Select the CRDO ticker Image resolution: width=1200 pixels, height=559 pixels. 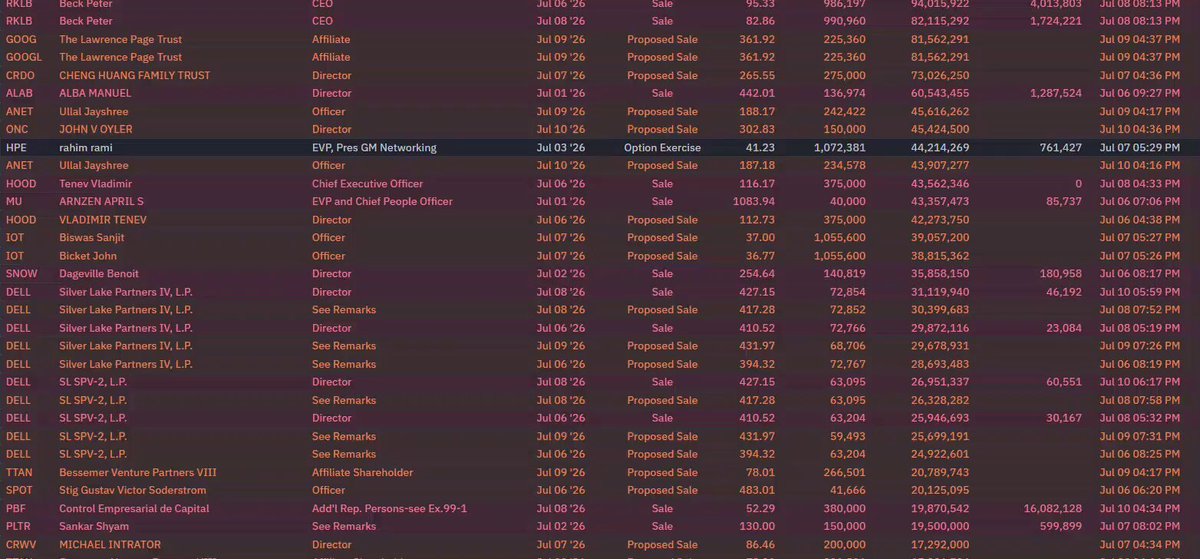pyautogui.click(x=22, y=75)
